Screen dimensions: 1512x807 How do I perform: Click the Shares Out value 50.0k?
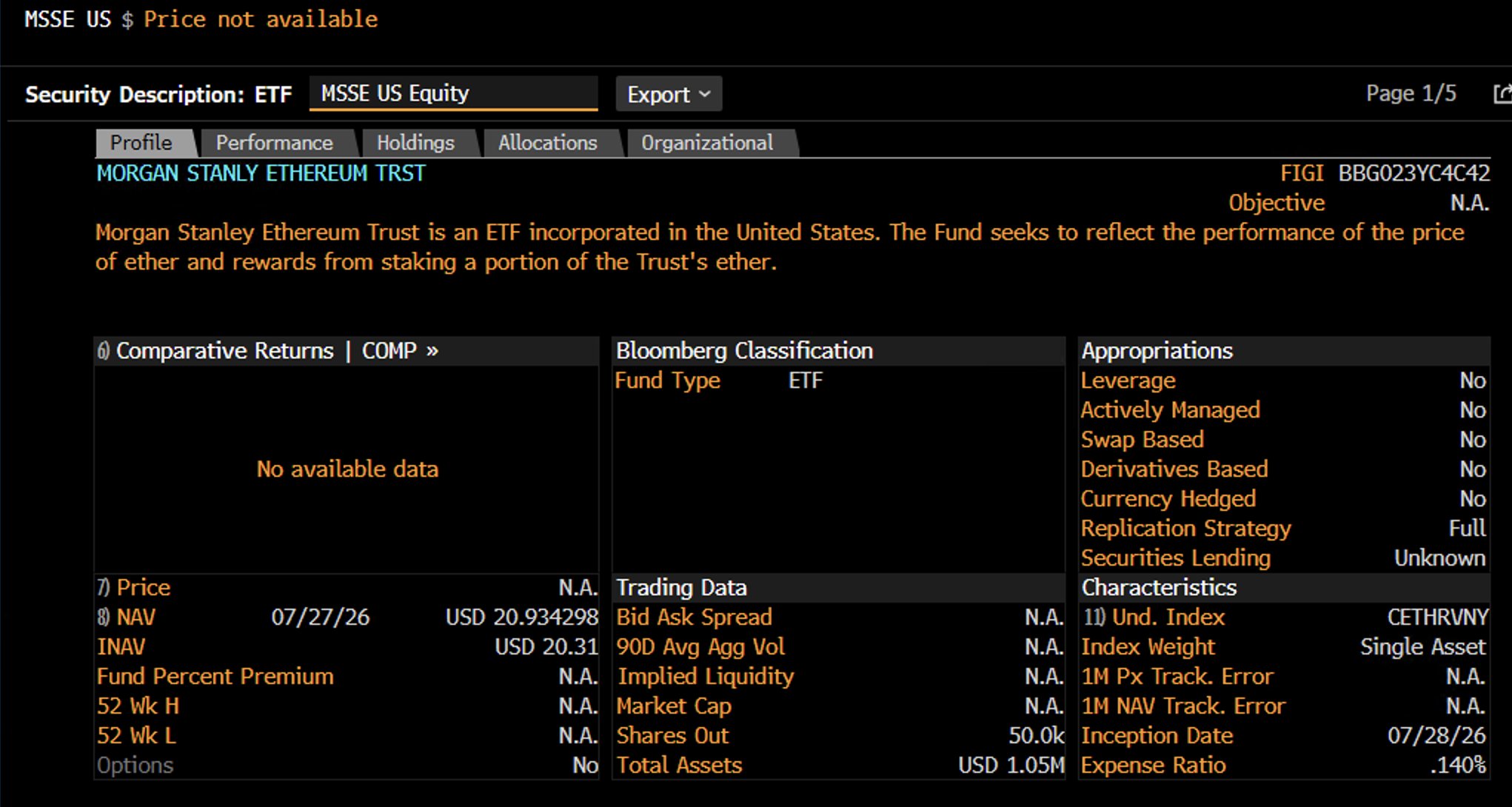pos(1036,735)
